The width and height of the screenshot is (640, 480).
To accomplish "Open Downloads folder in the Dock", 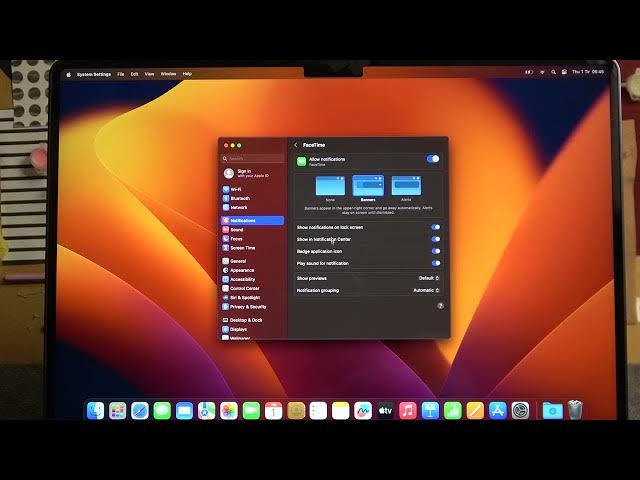I will pyautogui.click(x=552, y=410).
